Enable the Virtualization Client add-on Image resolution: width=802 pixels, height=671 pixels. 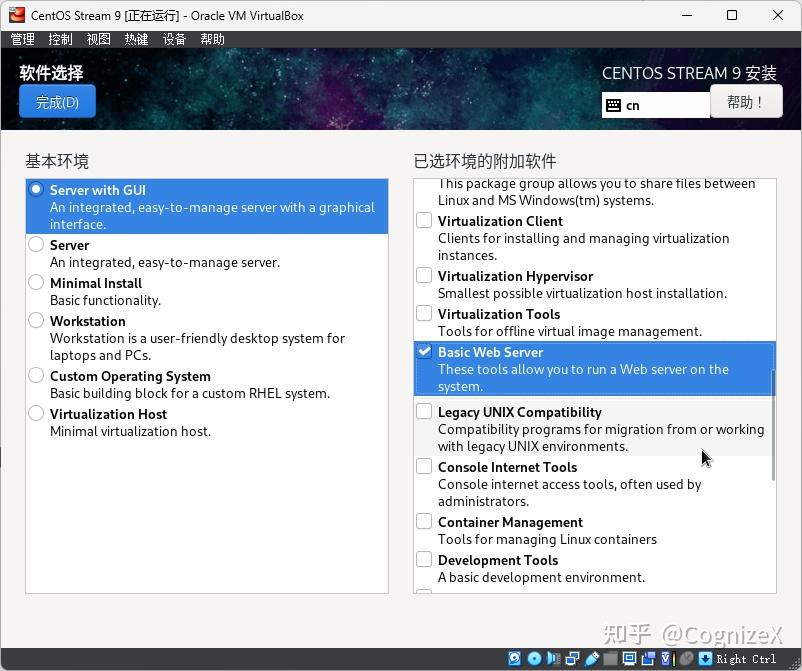pos(424,221)
